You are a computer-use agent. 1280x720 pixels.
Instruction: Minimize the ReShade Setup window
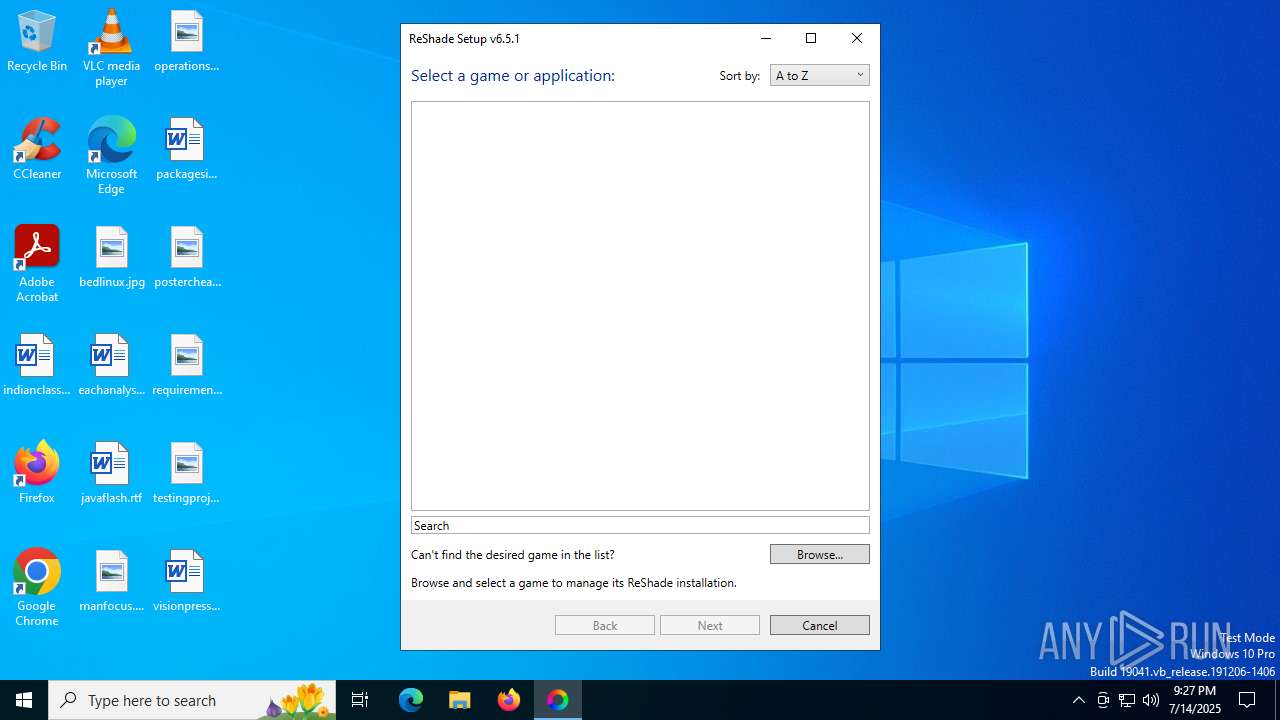click(x=766, y=39)
